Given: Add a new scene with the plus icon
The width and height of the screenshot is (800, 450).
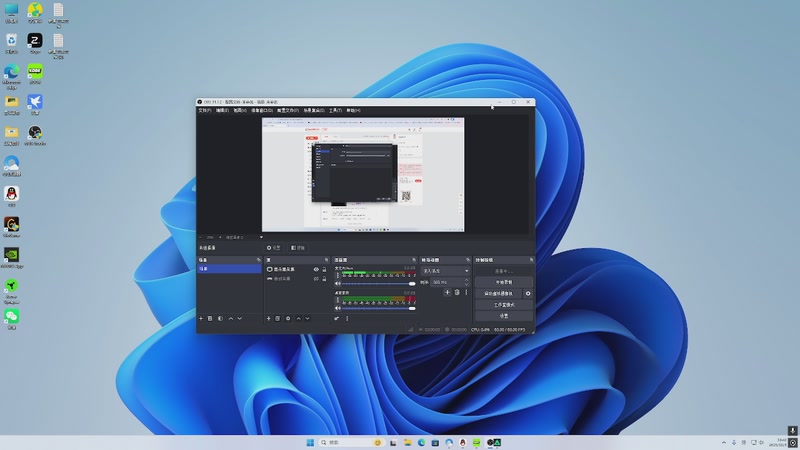Looking at the screenshot, I should pyautogui.click(x=201, y=318).
